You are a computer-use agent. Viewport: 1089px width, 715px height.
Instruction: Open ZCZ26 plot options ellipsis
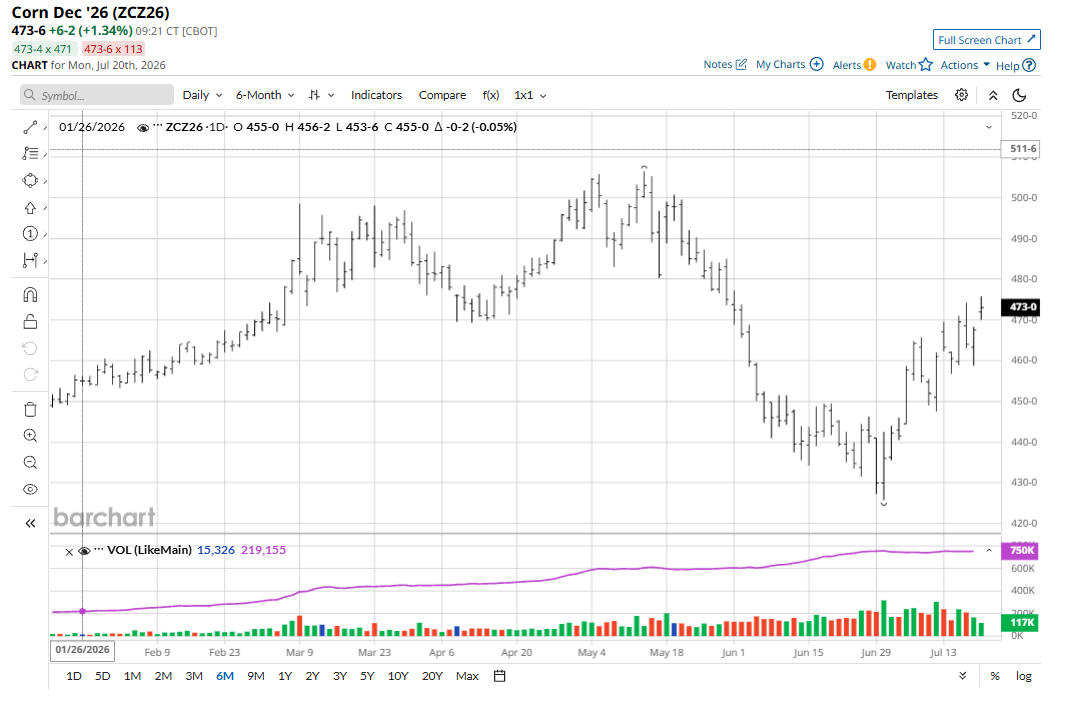coord(158,126)
